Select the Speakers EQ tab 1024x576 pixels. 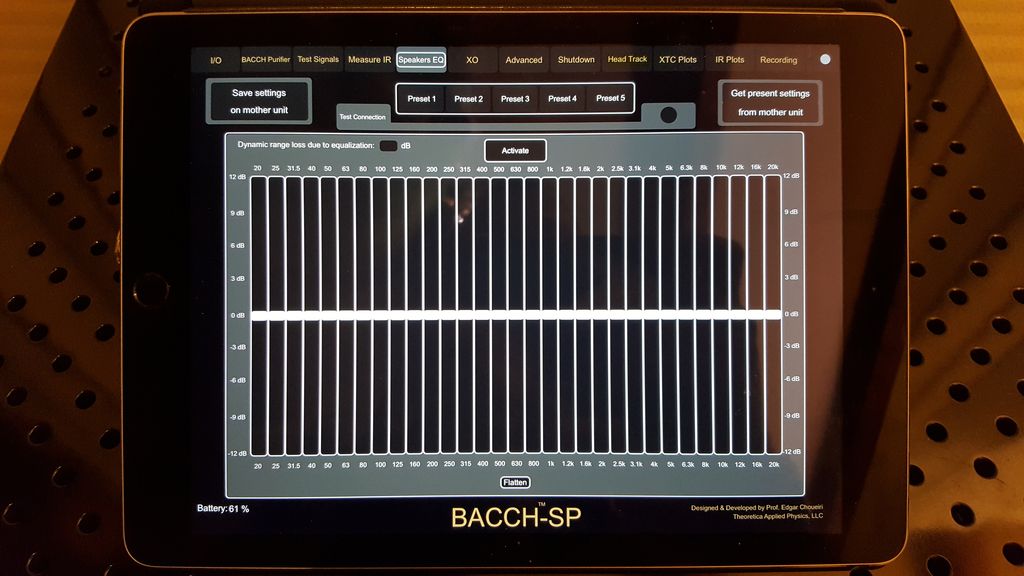[421, 59]
